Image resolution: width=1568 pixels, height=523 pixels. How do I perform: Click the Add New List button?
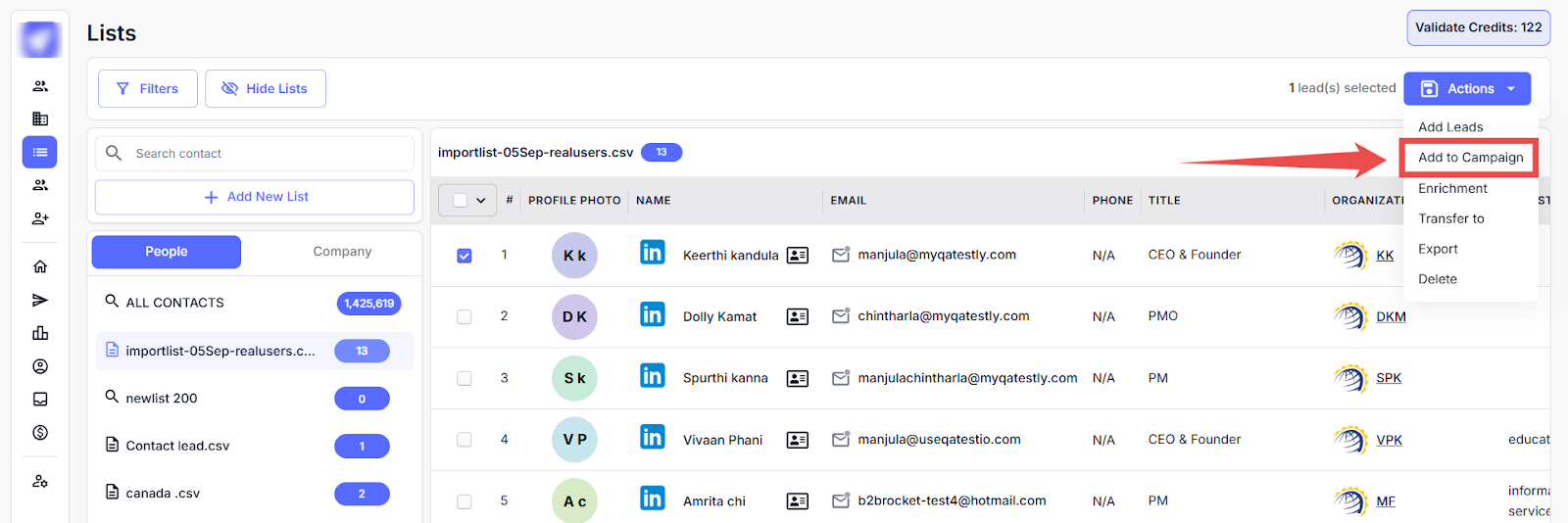255,197
